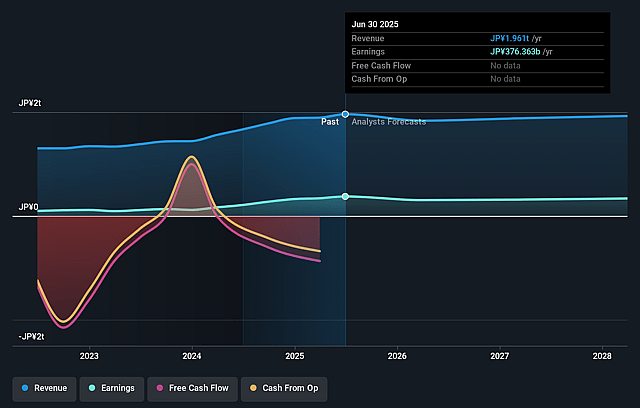Screen dimensions: 640x408
Task: Select the earnings data point marker
Action: tap(345, 197)
